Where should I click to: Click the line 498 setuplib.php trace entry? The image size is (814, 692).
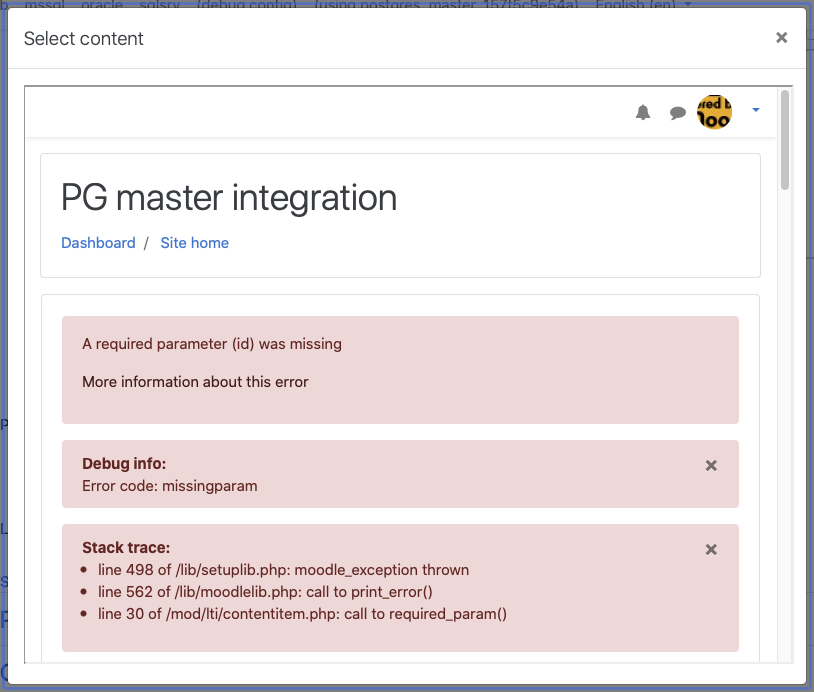283,569
